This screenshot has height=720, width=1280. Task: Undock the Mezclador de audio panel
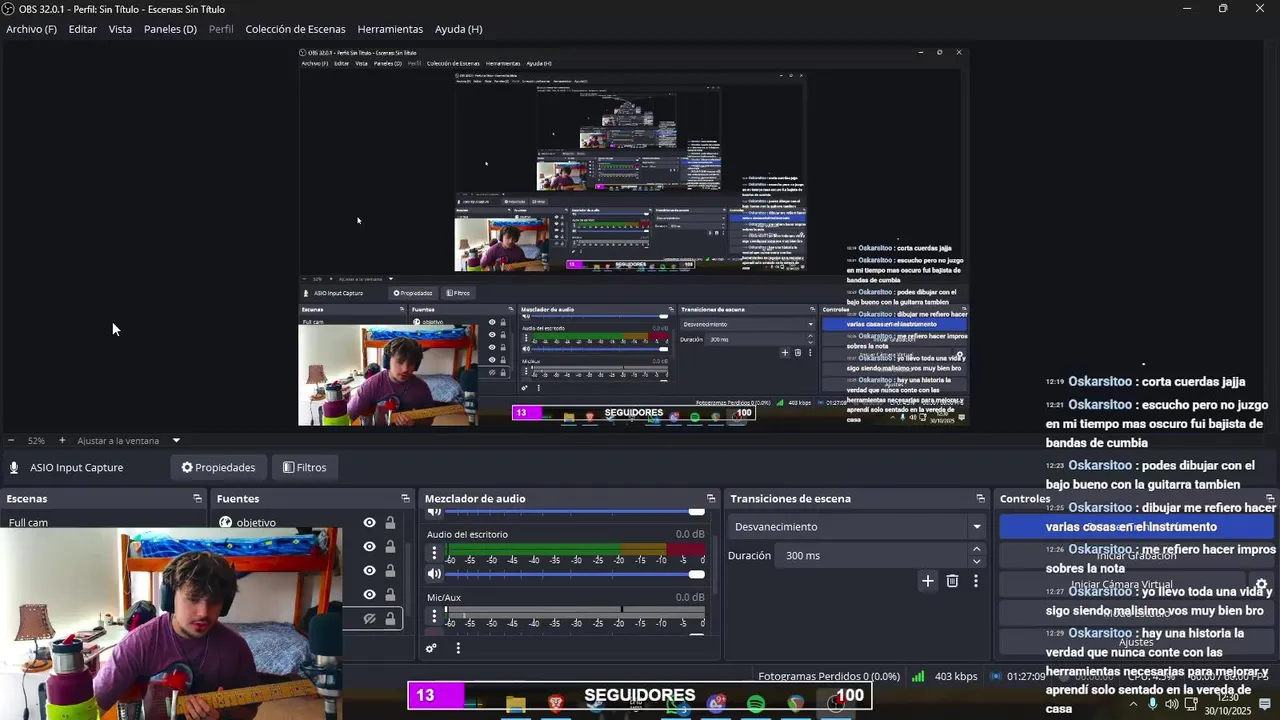coord(711,498)
